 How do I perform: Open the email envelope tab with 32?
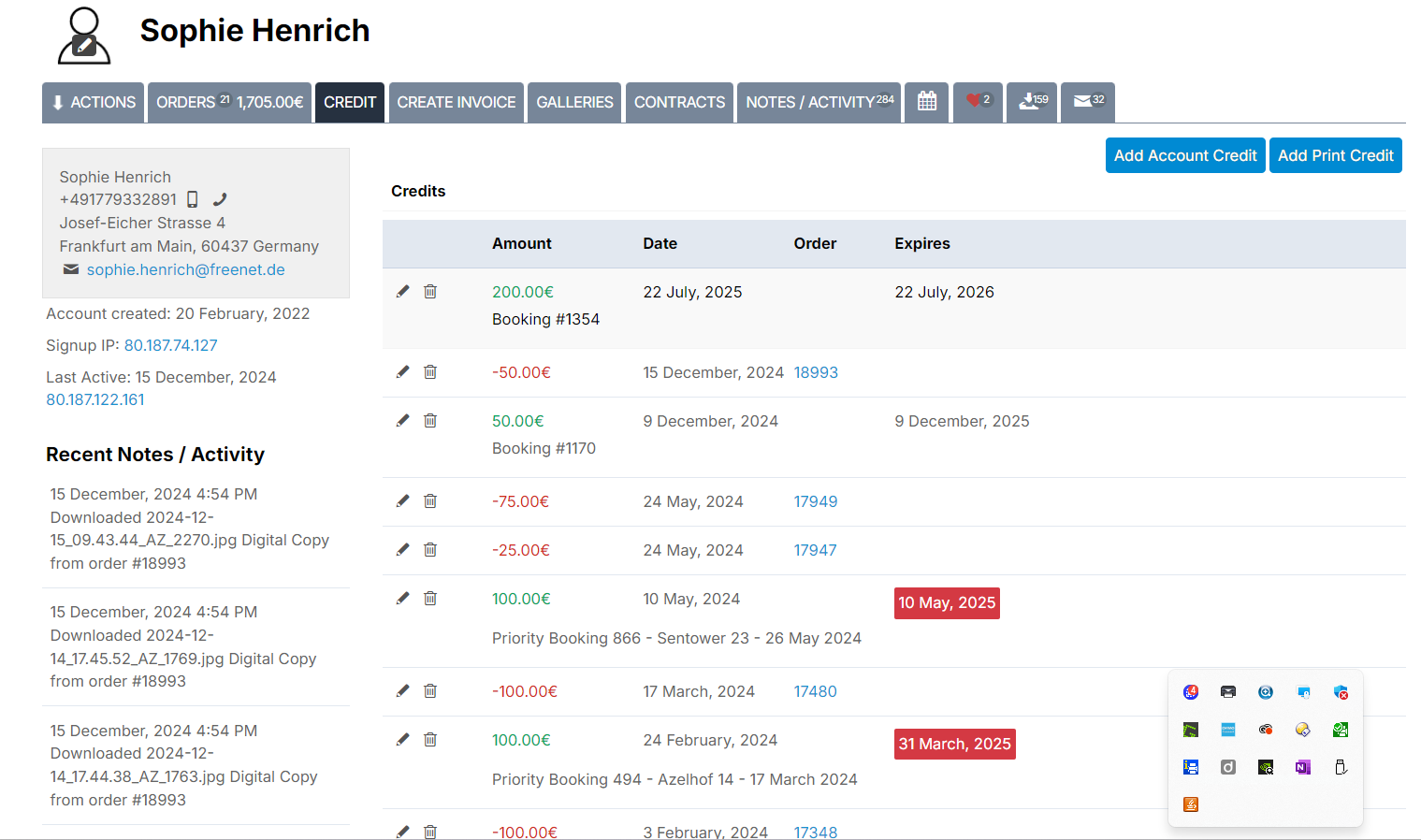(1088, 102)
